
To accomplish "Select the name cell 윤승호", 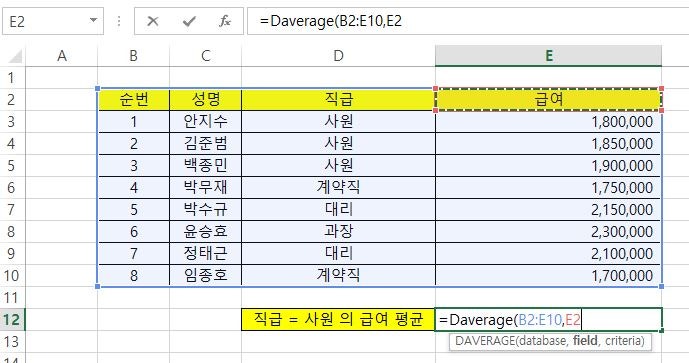I will [x=205, y=232].
